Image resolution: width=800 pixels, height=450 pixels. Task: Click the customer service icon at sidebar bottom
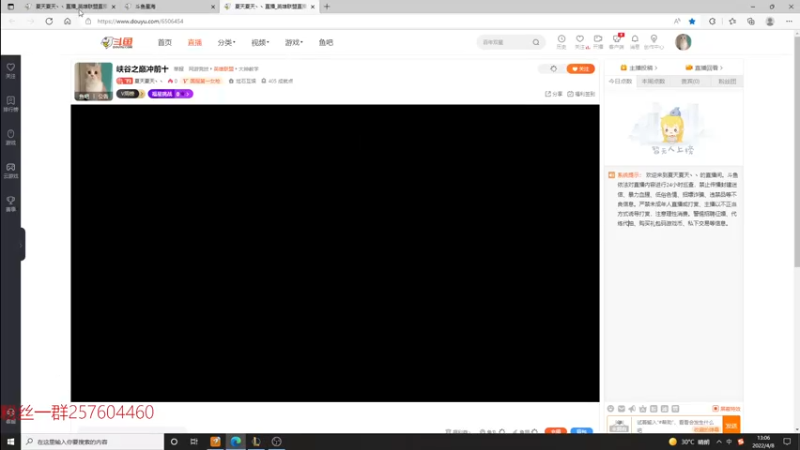point(11,416)
